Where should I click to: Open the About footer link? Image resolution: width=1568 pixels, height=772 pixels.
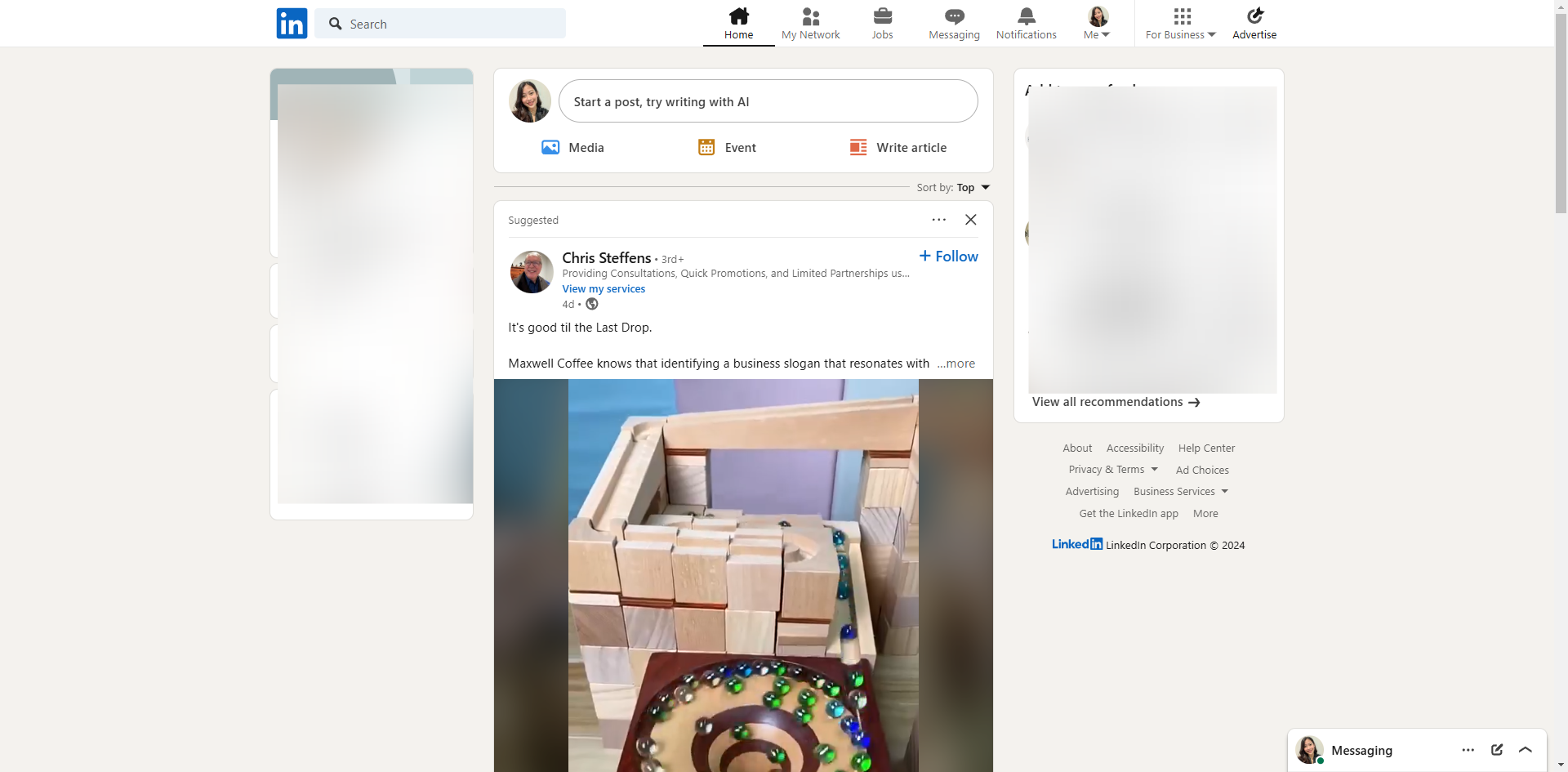click(x=1077, y=448)
